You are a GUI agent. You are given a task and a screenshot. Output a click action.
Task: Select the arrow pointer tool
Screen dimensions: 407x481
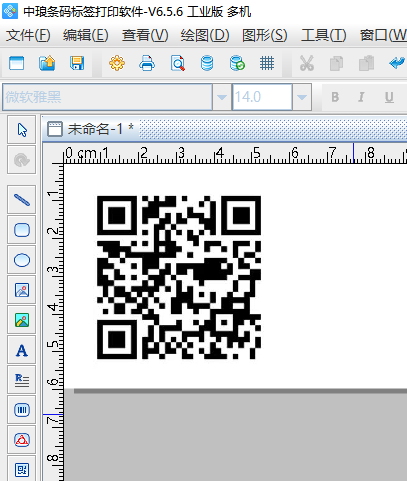[x=22, y=130]
